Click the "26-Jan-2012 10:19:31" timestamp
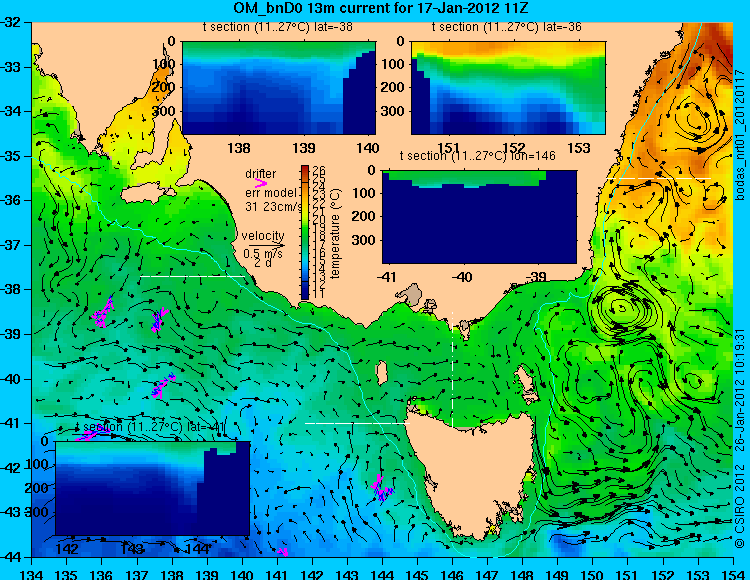Screen dimensions: 750x580 click(x=740, y=389)
